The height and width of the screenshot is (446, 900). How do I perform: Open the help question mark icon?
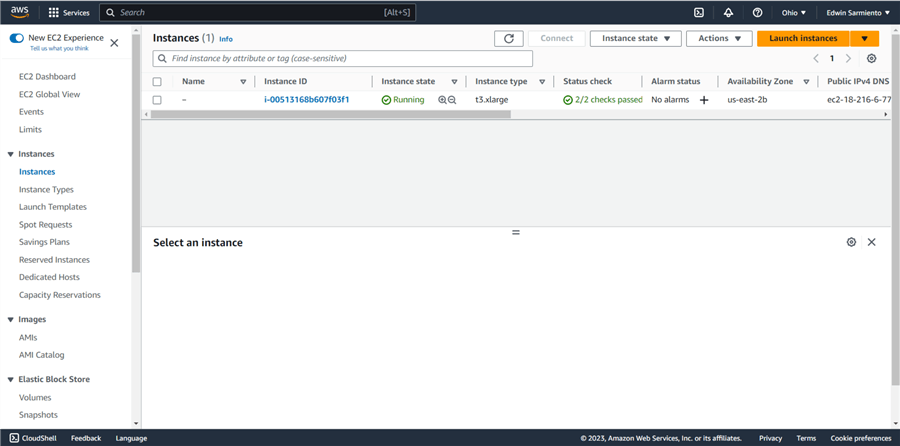point(758,13)
